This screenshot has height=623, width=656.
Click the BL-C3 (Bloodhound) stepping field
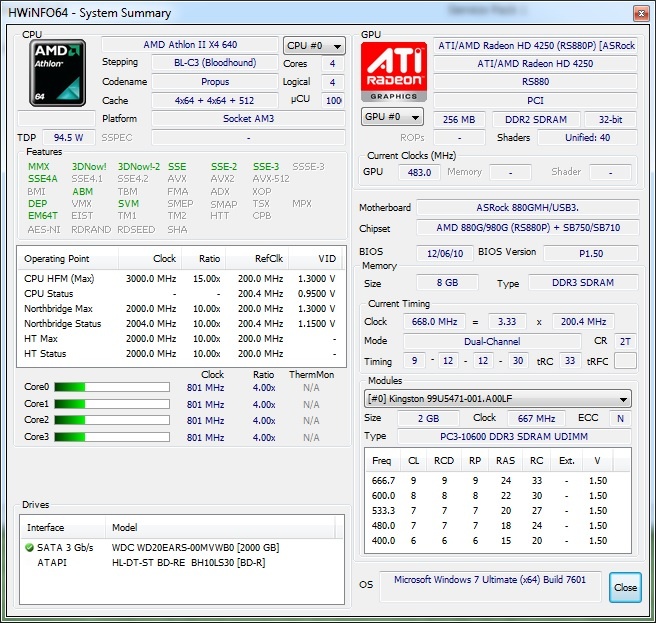(x=215, y=63)
